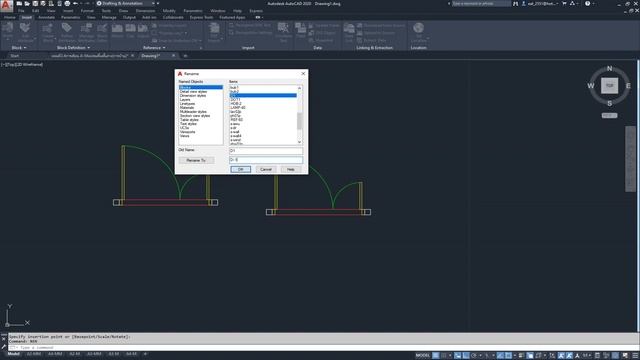Open the AutoCAD application menu logo
The height and width of the screenshot is (360, 640).
(6, 5)
